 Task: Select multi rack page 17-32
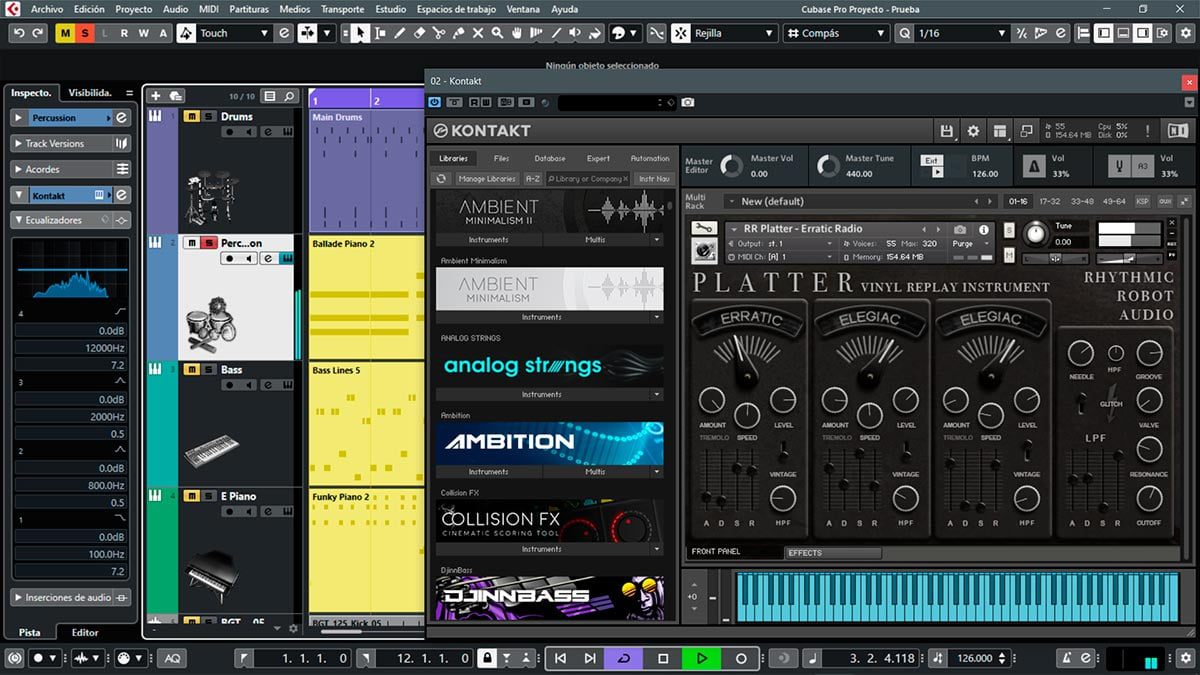click(x=1049, y=201)
